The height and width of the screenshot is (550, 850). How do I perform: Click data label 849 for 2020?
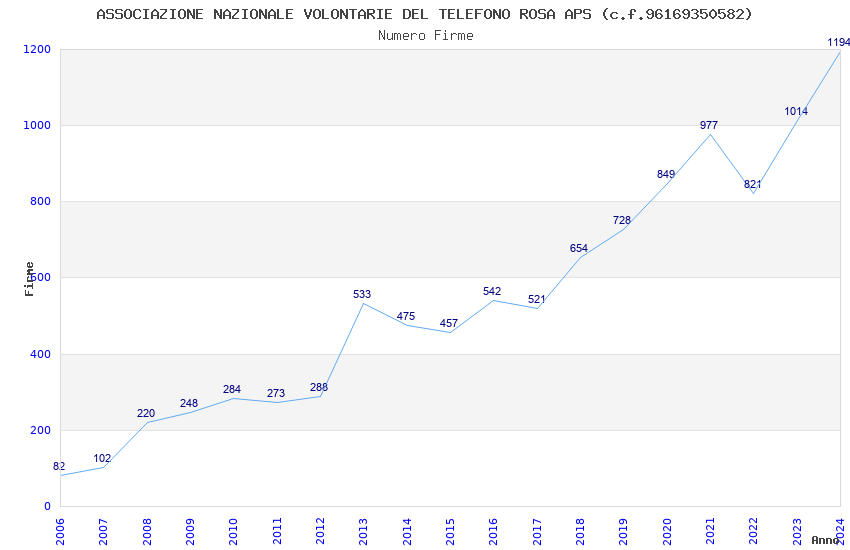point(666,174)
